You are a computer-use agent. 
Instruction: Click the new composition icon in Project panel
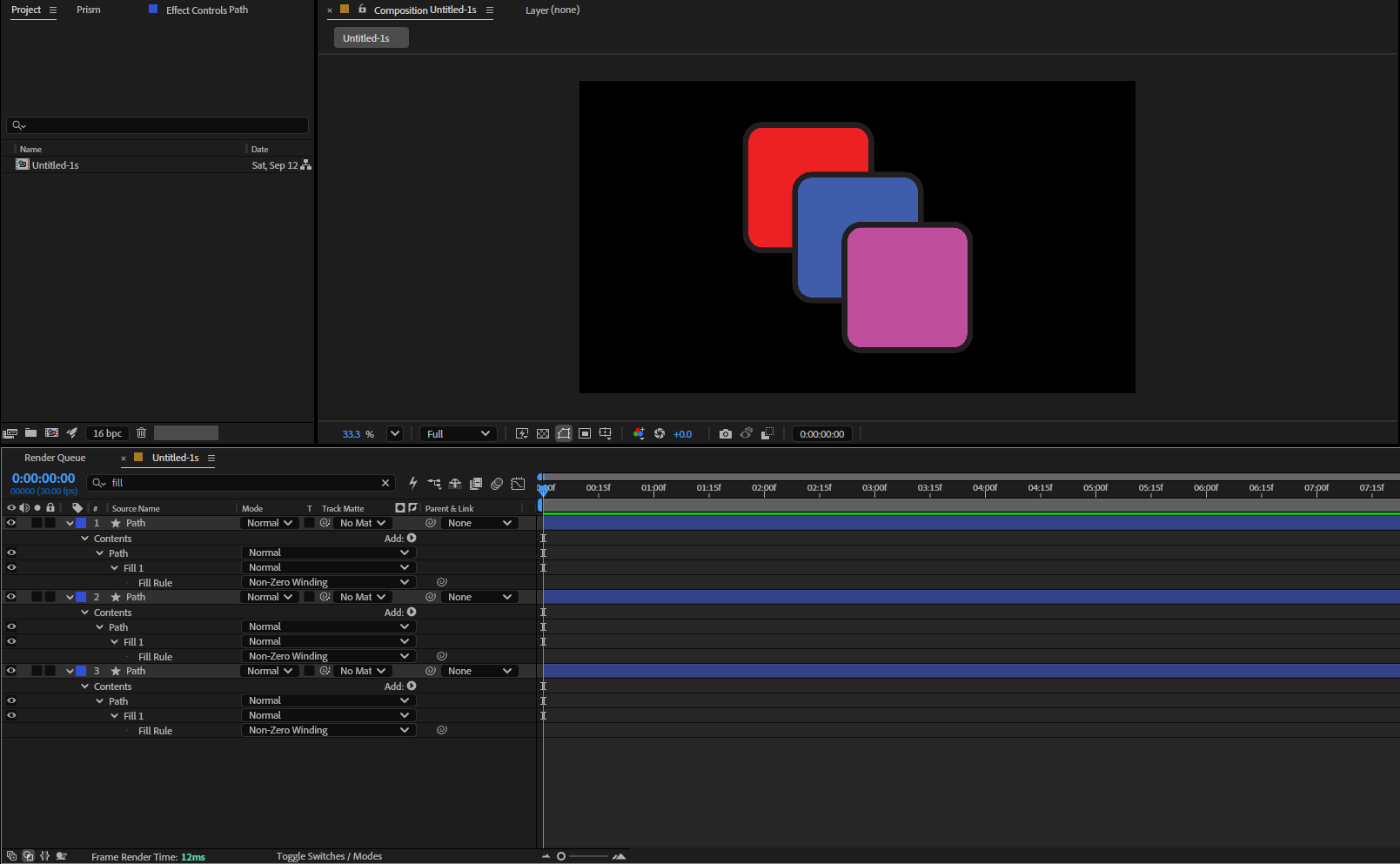click(51, 433)
